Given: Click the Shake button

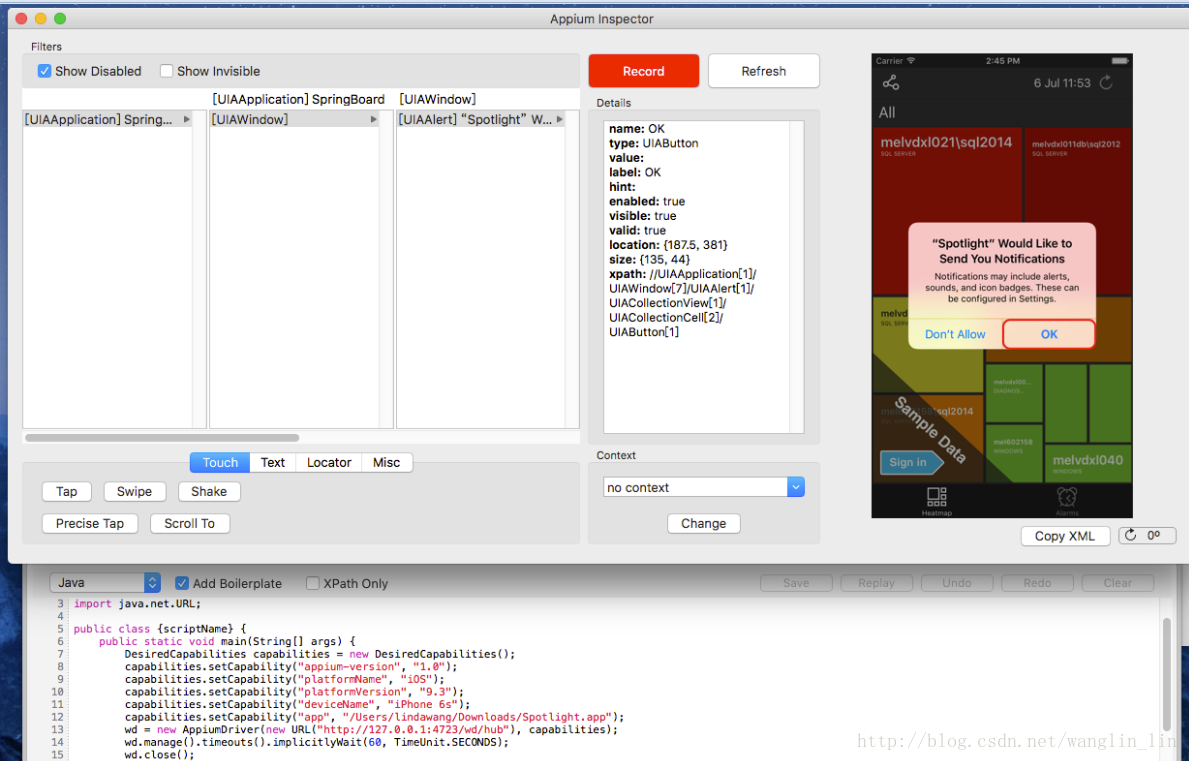Looking at the screenshot, I should pos(209,492).
